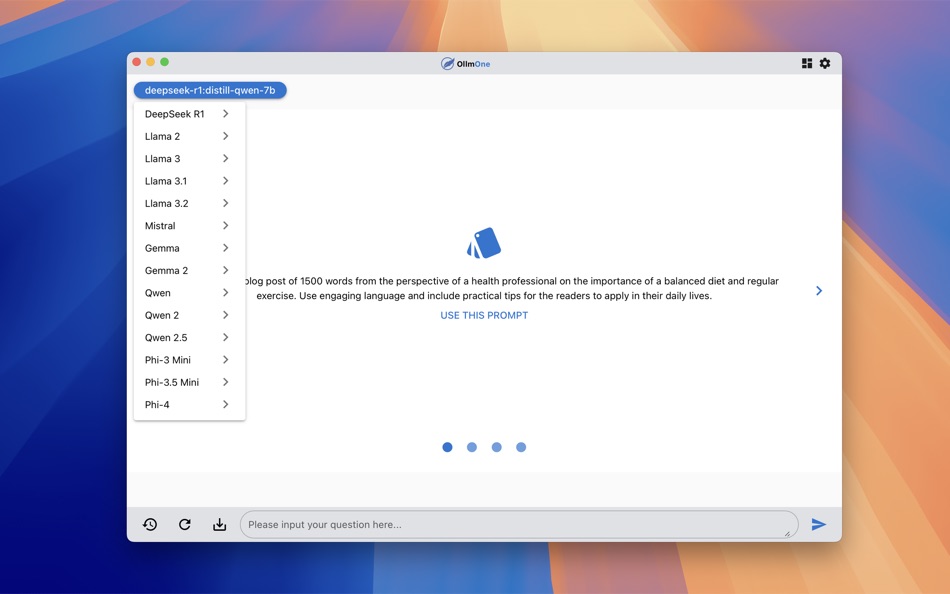Image resolution: width=950 pixels, height=594 pixels.
Task: Click the input field resize handle
Action: [x=787, y=534]
